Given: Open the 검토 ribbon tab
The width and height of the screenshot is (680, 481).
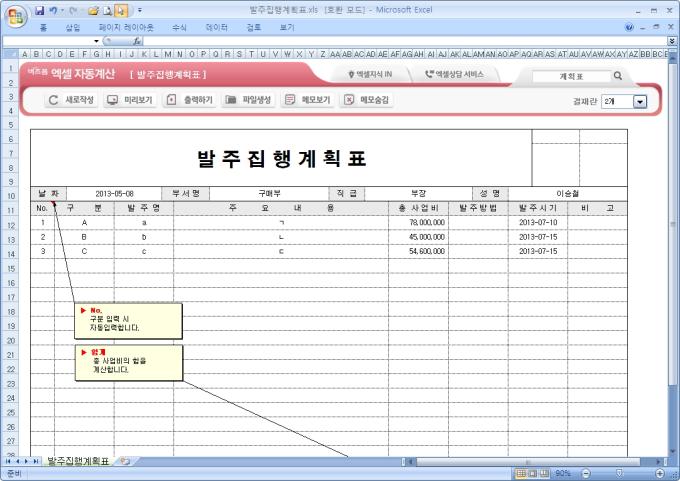Looking at the screenshot, I should click(254, 28).
